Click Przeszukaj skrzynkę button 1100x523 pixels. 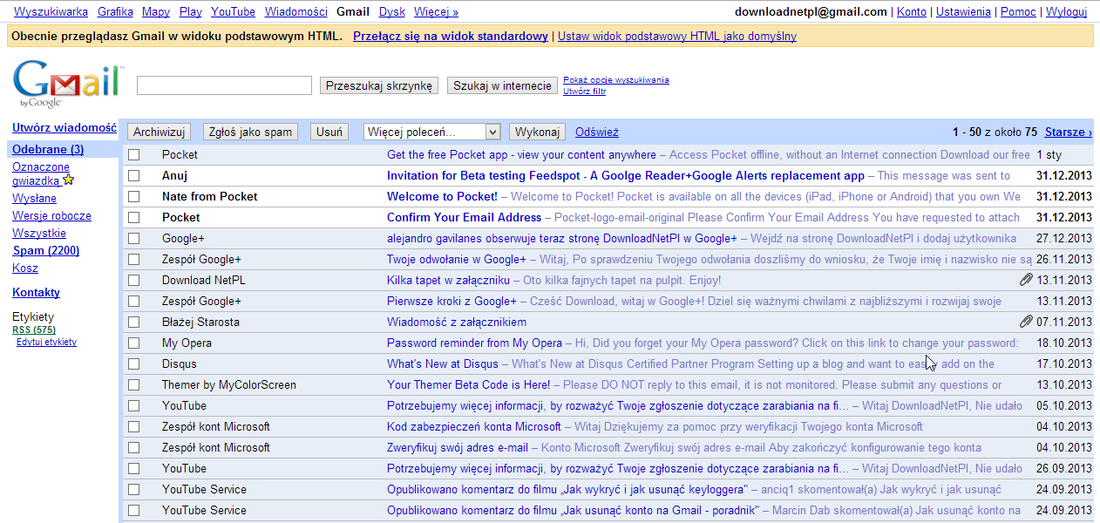pos(380,86)
